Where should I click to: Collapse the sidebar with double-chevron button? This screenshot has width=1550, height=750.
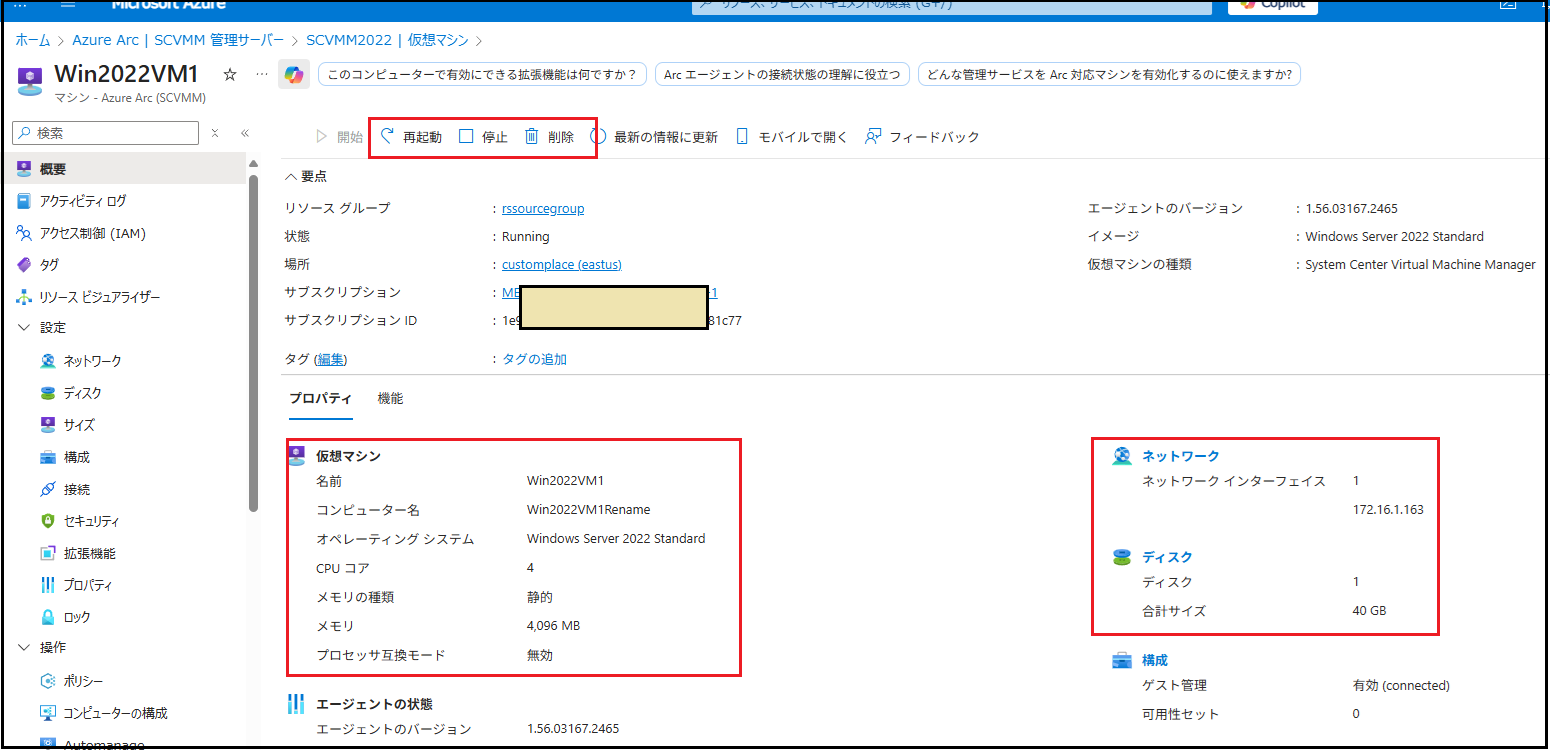pos(245,133)
